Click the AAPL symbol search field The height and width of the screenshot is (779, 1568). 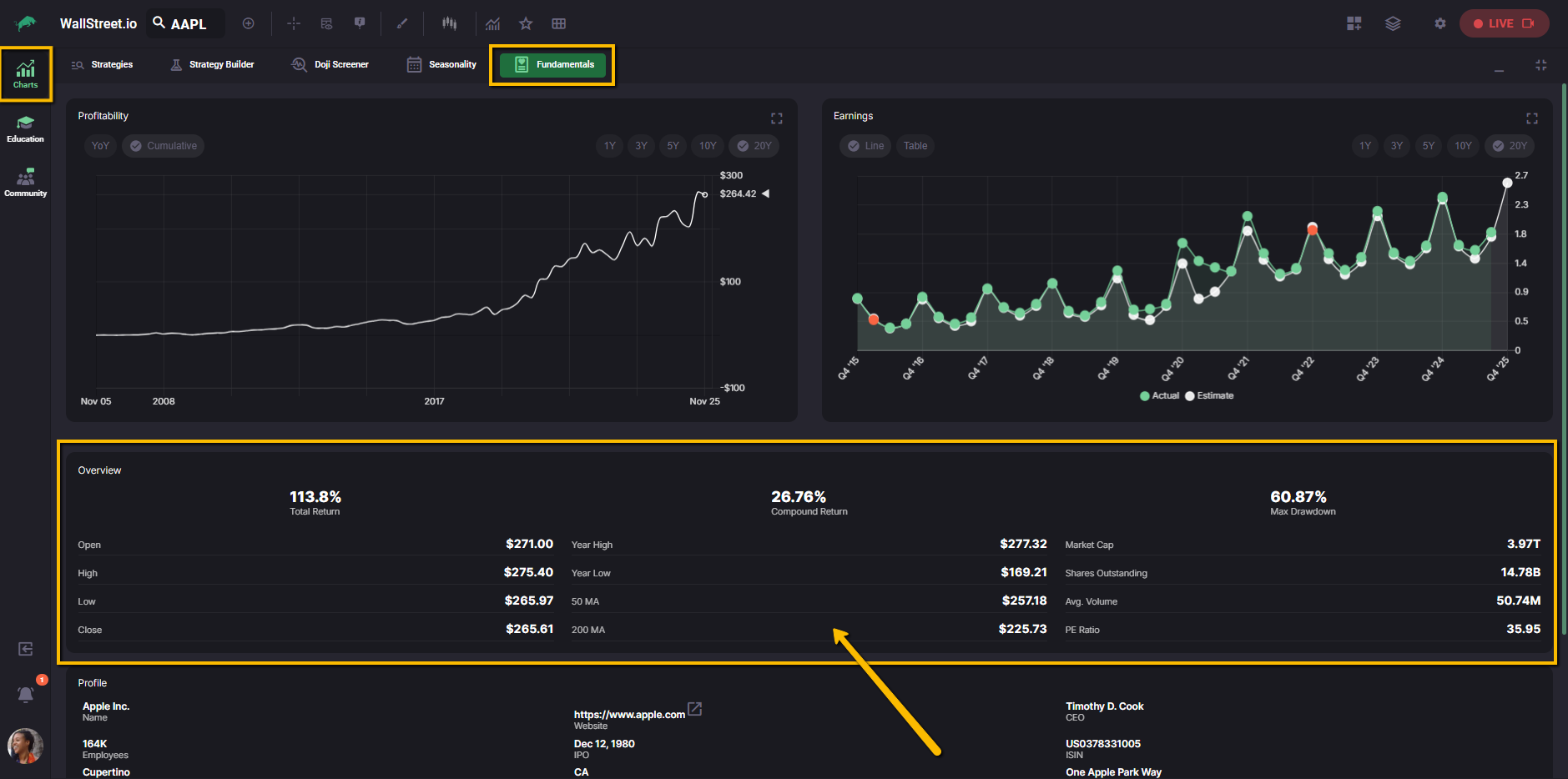187,23
